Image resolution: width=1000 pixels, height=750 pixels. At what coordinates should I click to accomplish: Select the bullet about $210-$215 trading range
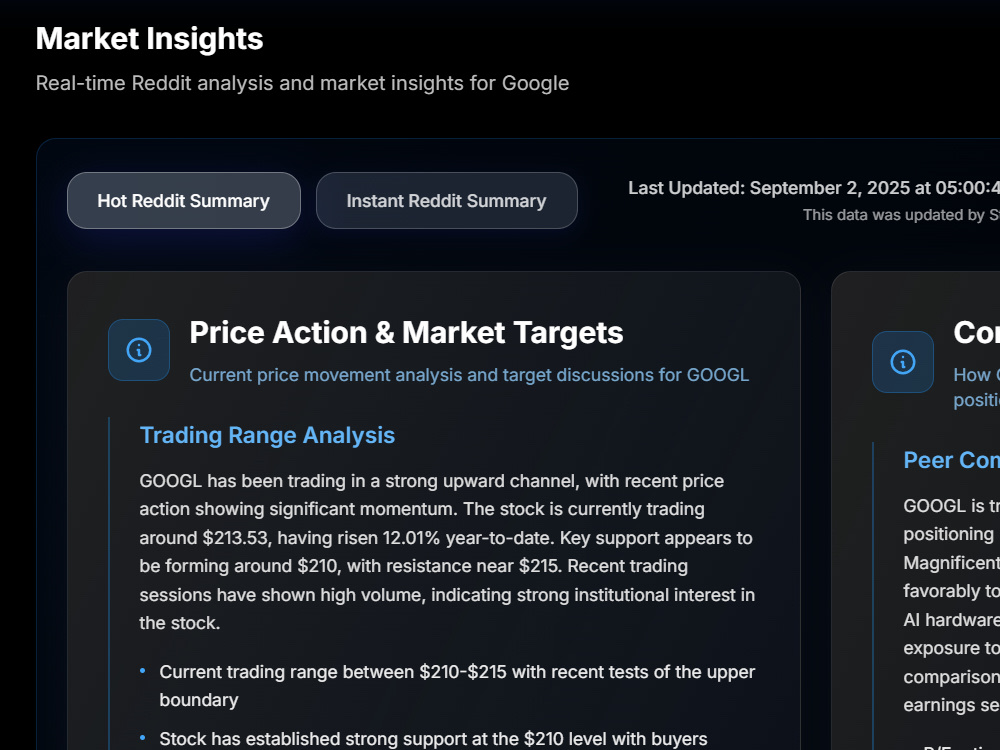(x=457, y=686)
